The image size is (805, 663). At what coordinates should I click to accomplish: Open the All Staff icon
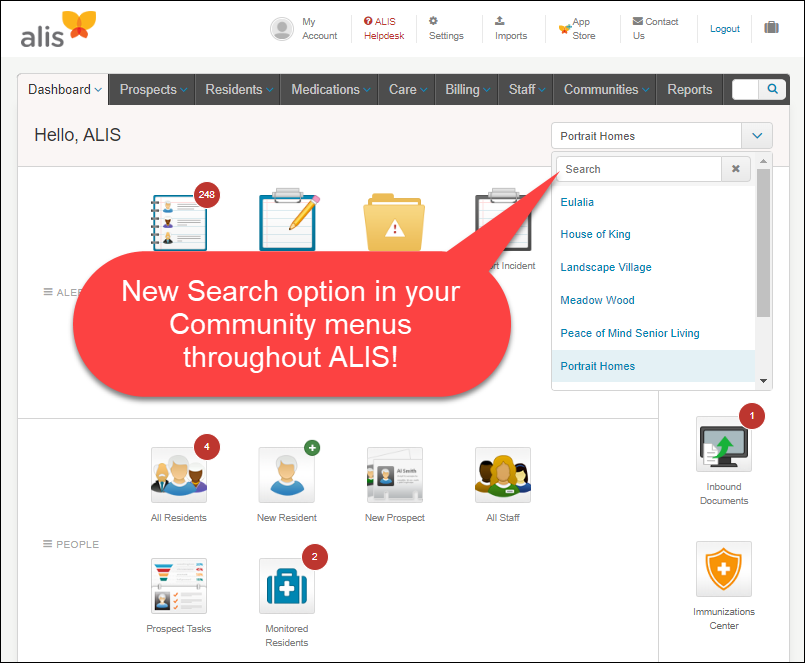point(503,475)
